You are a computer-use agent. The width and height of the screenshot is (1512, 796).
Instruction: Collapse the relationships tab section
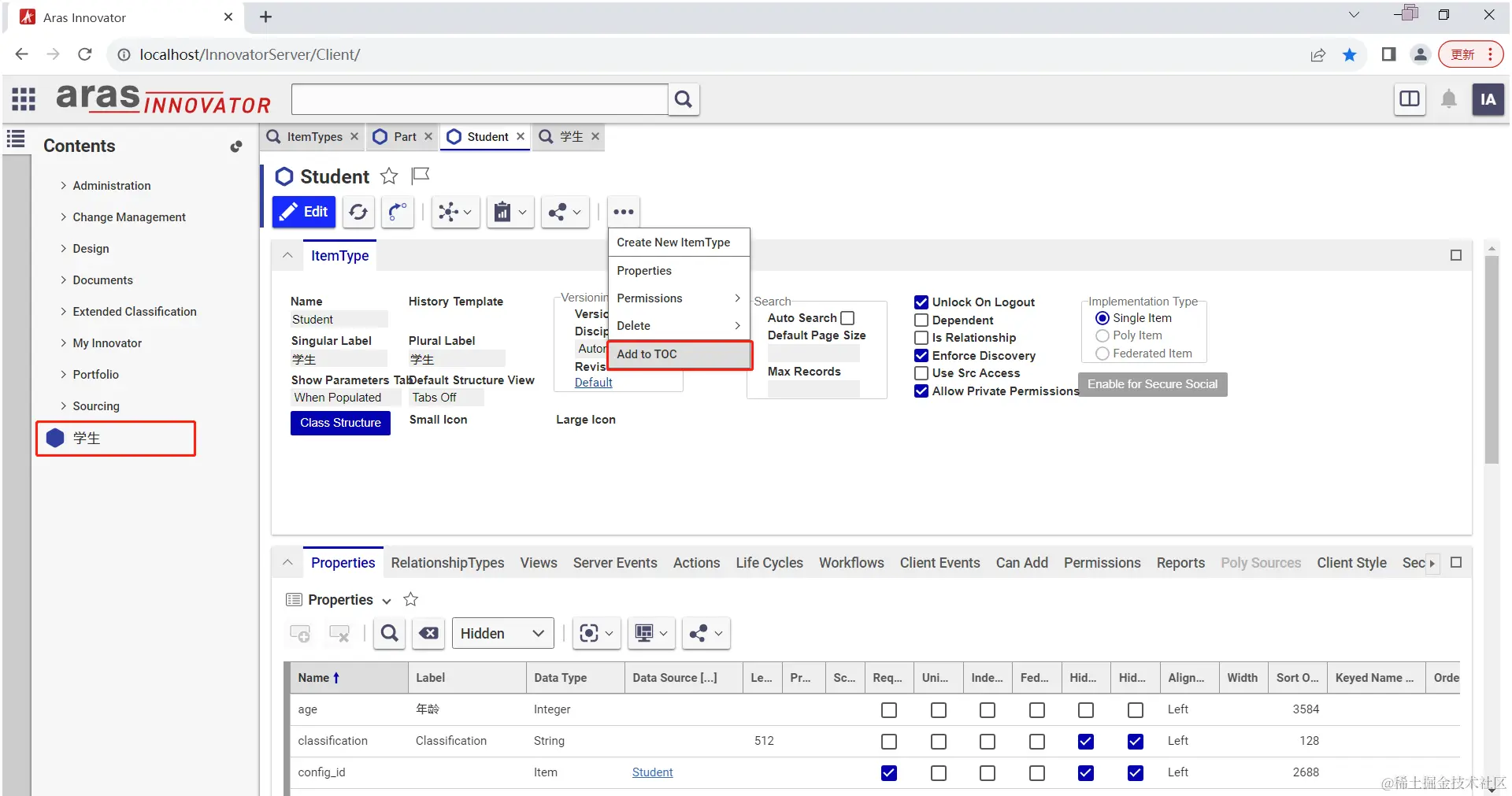coord(287,562)
